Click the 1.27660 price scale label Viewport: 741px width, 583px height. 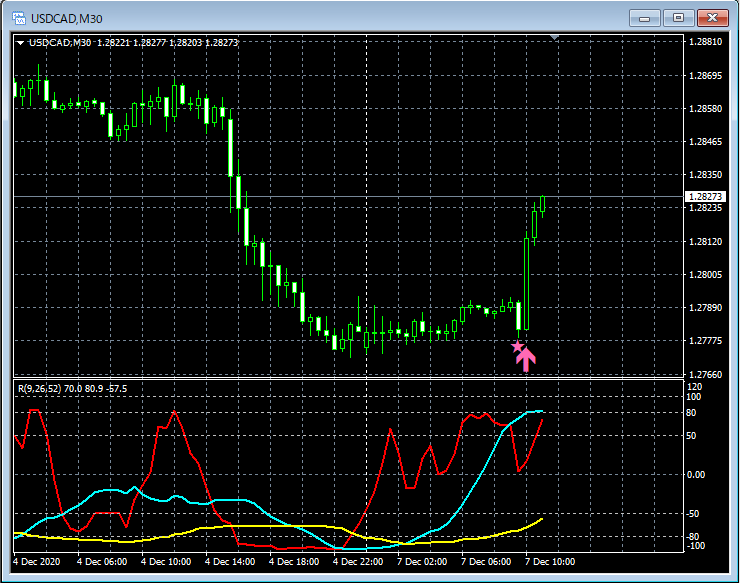point(705,374)
